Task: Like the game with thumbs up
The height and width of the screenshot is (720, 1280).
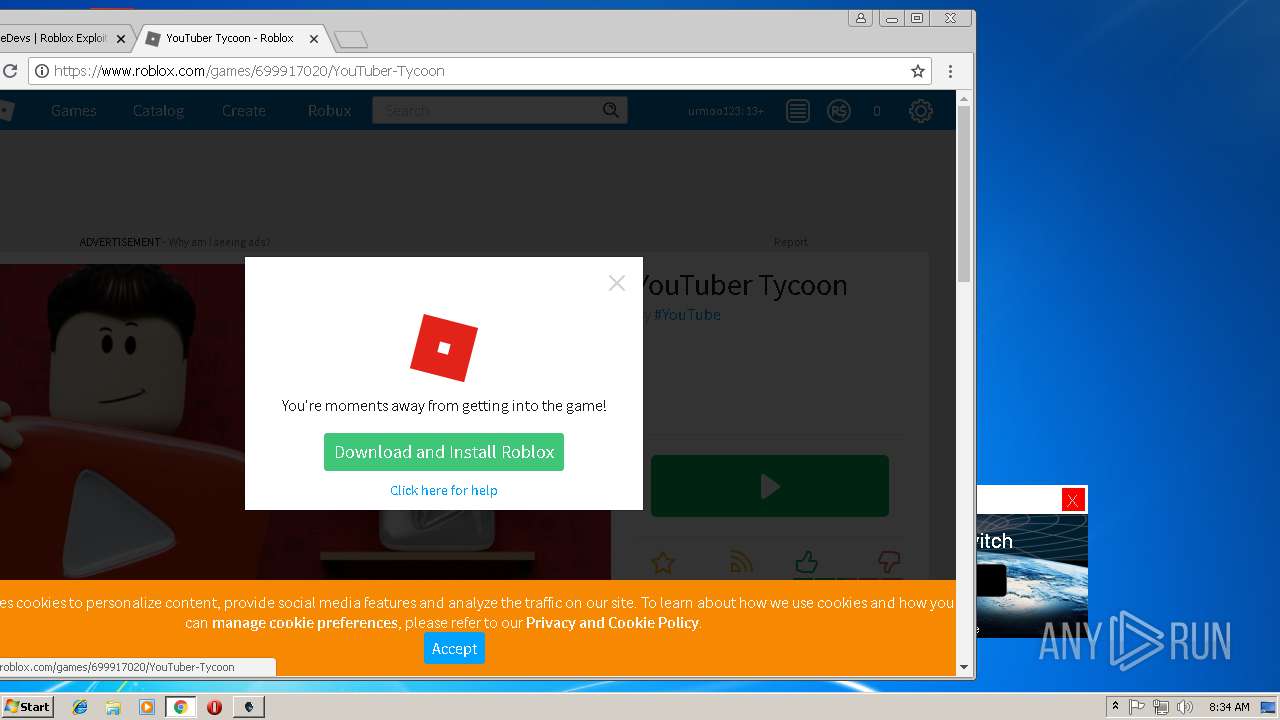Action: click(x=807, y=562)
